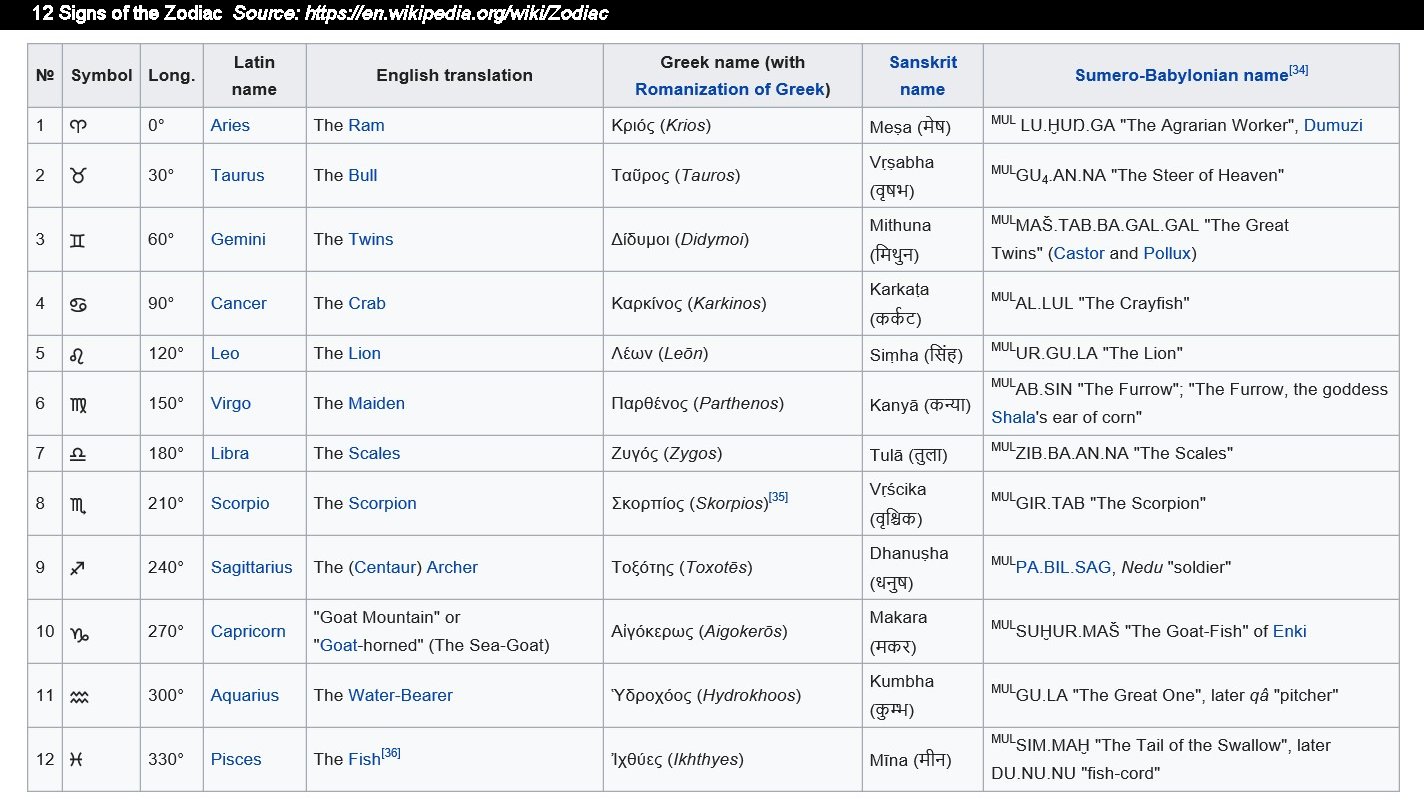Open the Aquarius link
1424x804 pixels.
click(x=245, y=695)
